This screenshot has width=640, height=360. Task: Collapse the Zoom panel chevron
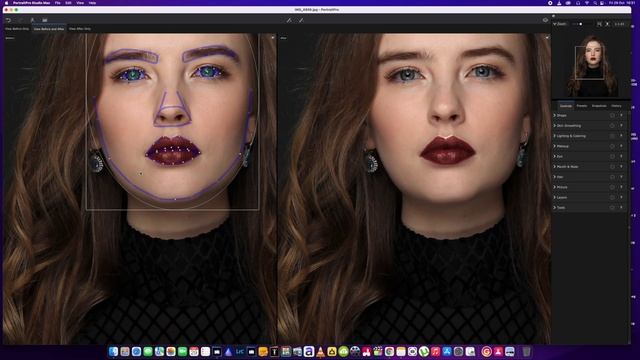[x=555, y=24]
